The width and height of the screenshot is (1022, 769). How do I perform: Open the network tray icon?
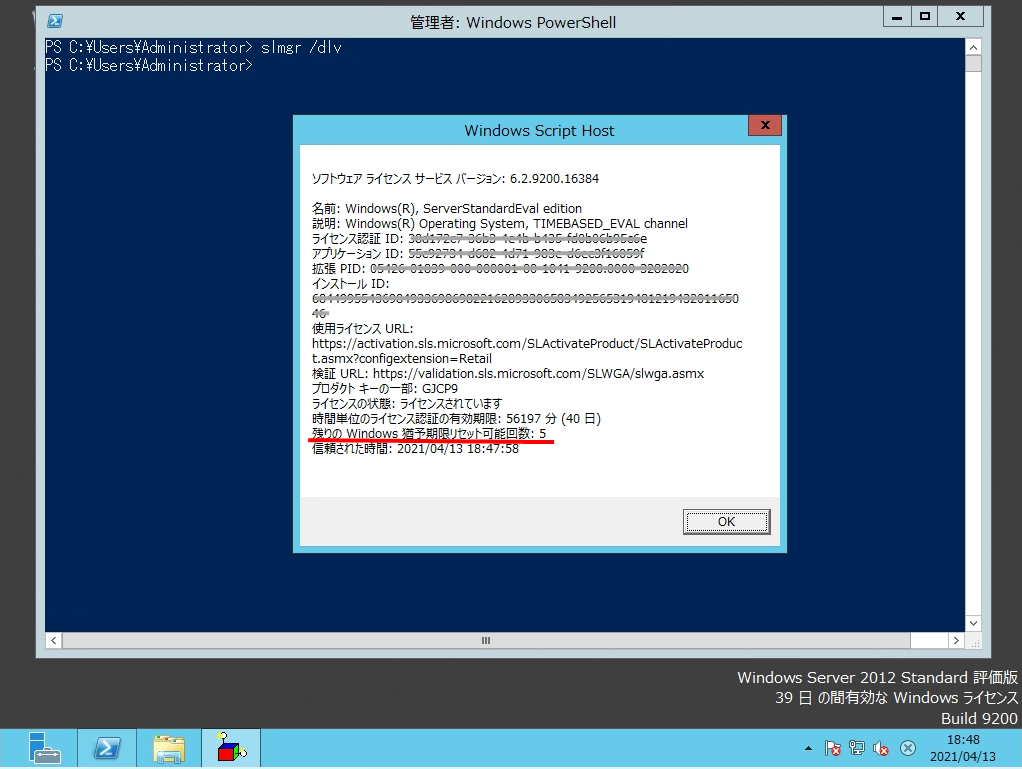click(856, 748)
